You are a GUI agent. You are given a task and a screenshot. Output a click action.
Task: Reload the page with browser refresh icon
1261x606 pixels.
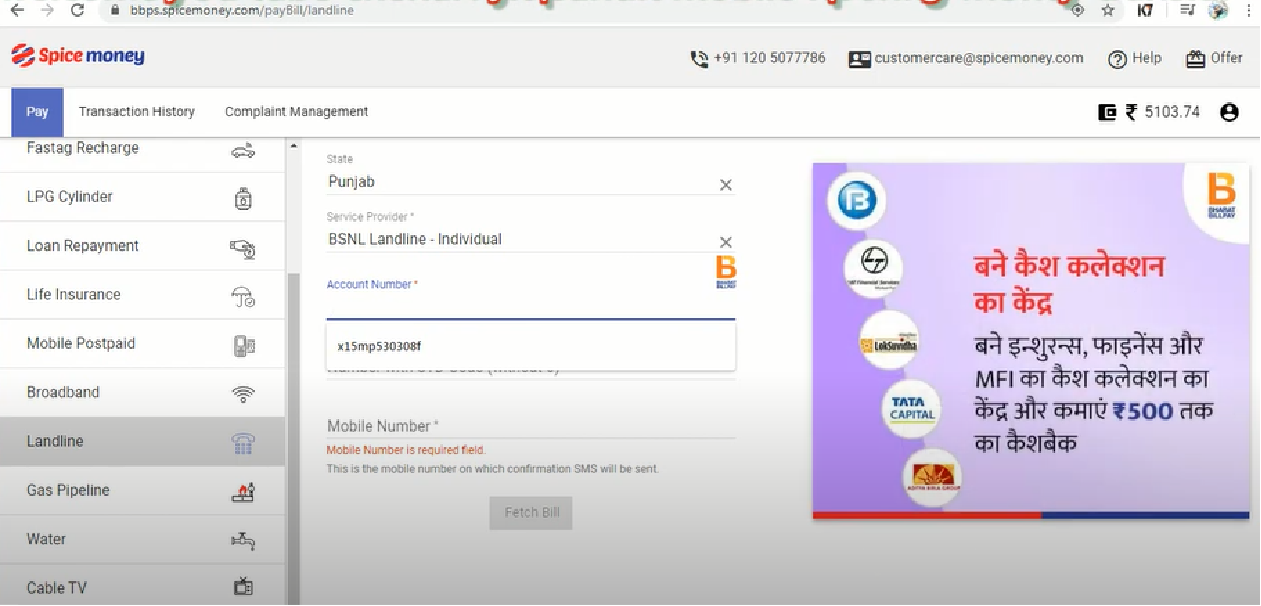78,10
